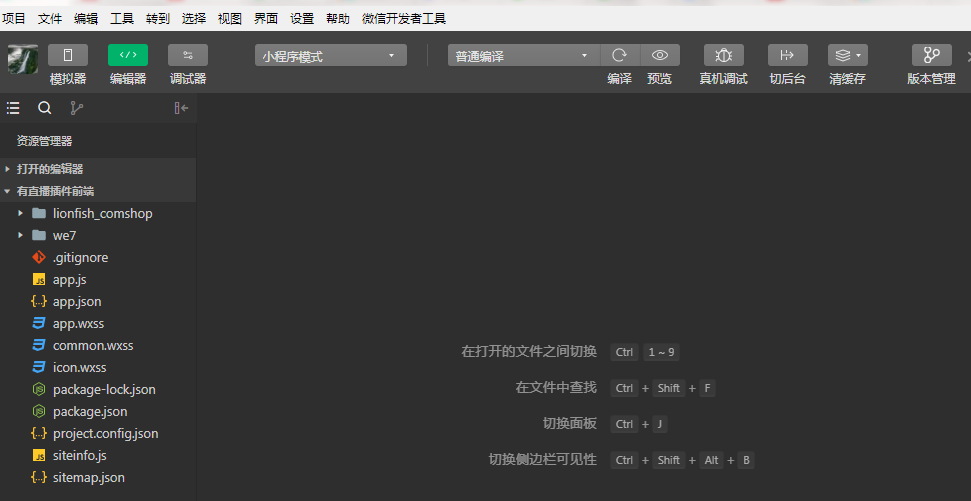Image resolution: width=971 pixels, height=501 pixels.
Task: Open the source control branch icon
Action: 77,108
